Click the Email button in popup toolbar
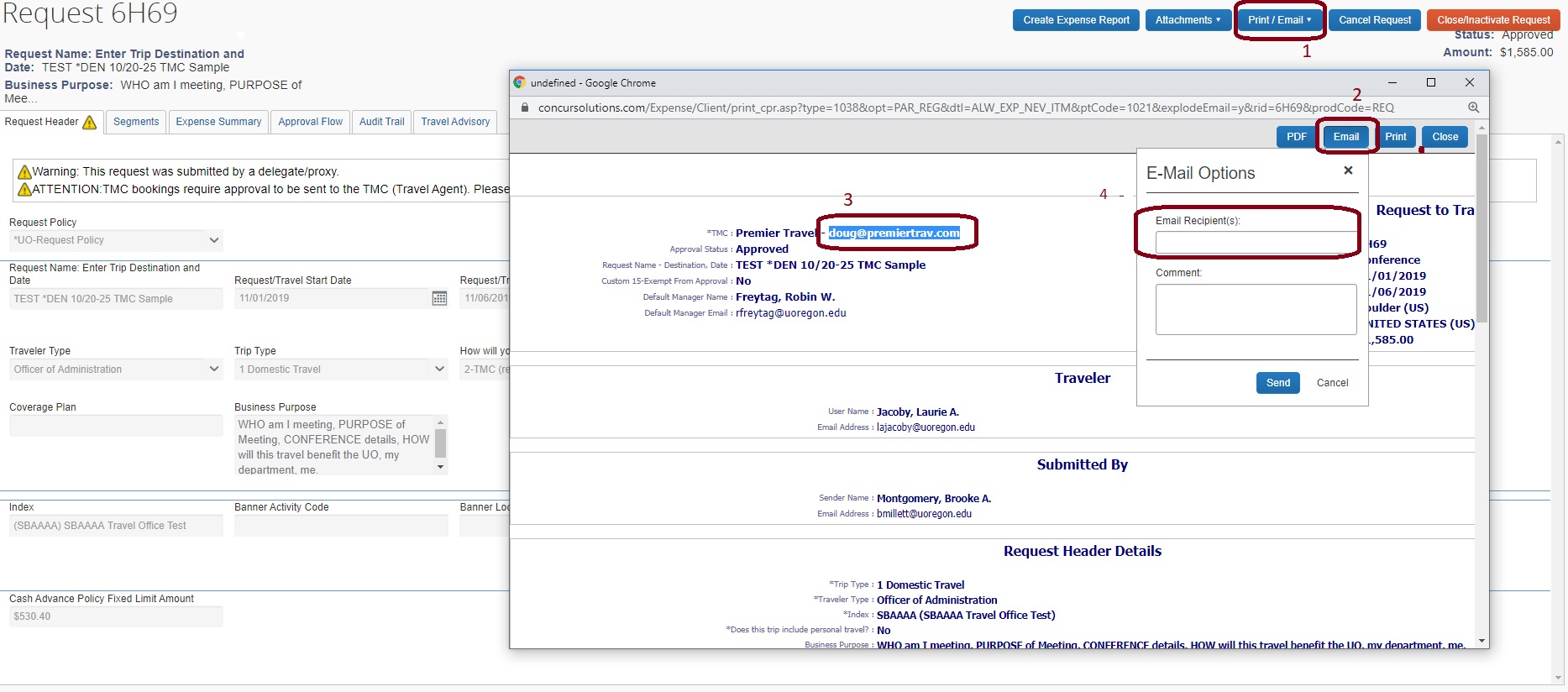 click(x=1346, y=137)
